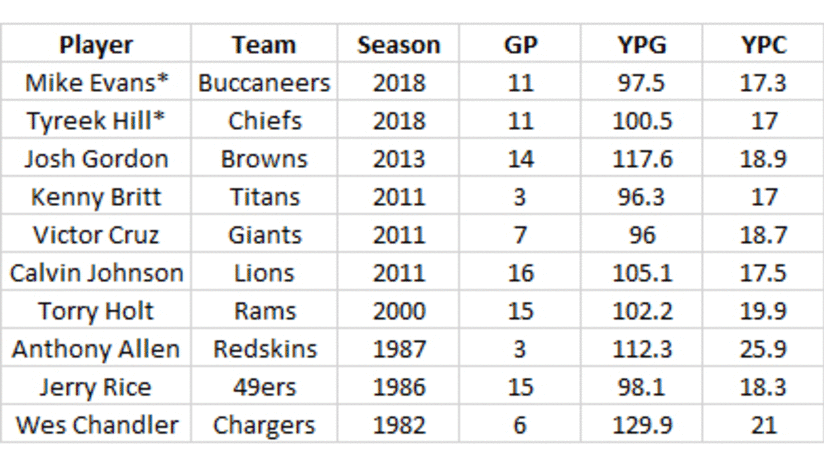Screen dimensions: 824x464
Task: Select the Jerry Rice cell
Action: click(x=96, y=387)
